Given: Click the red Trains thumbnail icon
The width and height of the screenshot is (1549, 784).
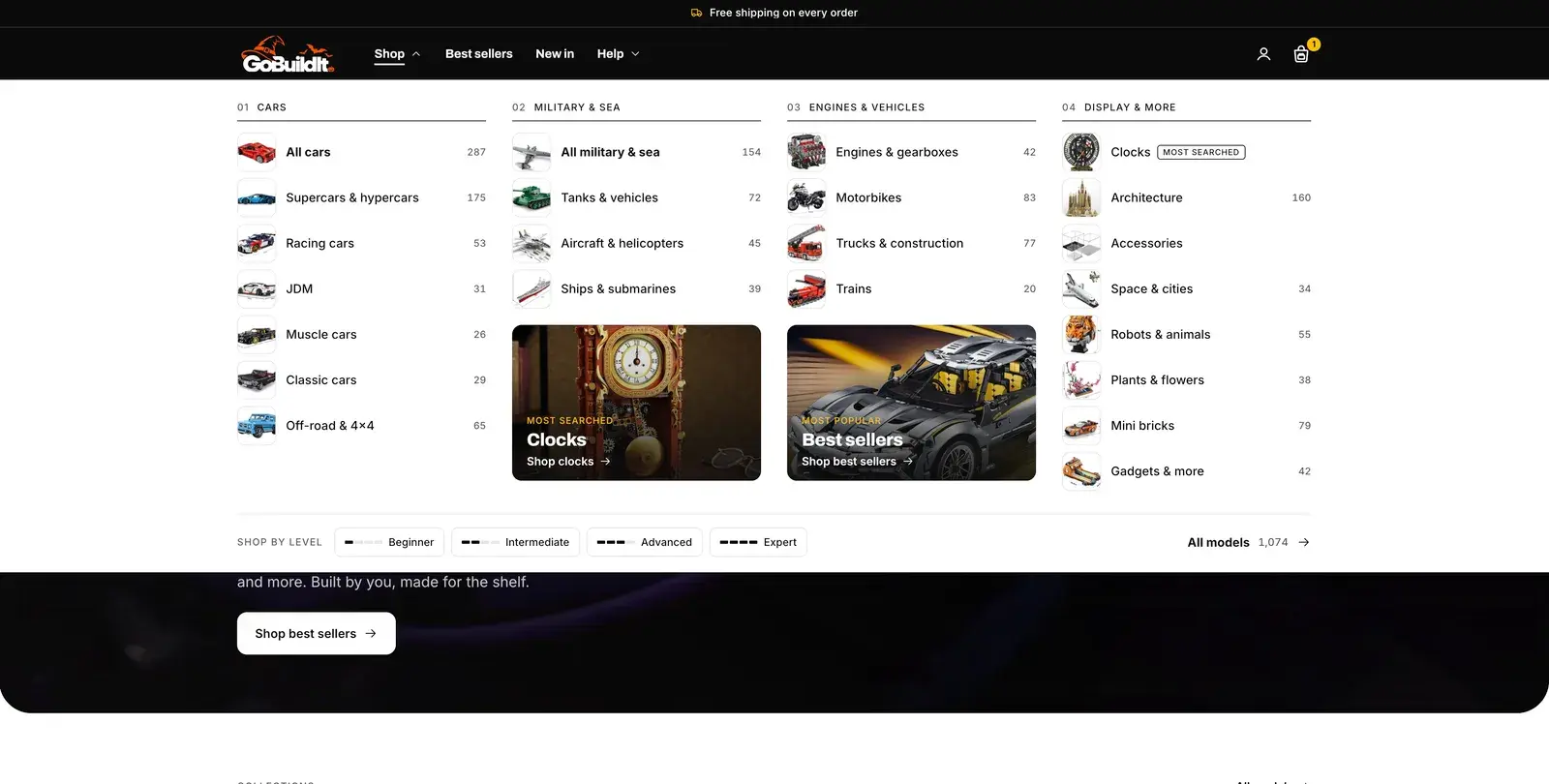Looking at the screenshot, I should tap(806, 288).
